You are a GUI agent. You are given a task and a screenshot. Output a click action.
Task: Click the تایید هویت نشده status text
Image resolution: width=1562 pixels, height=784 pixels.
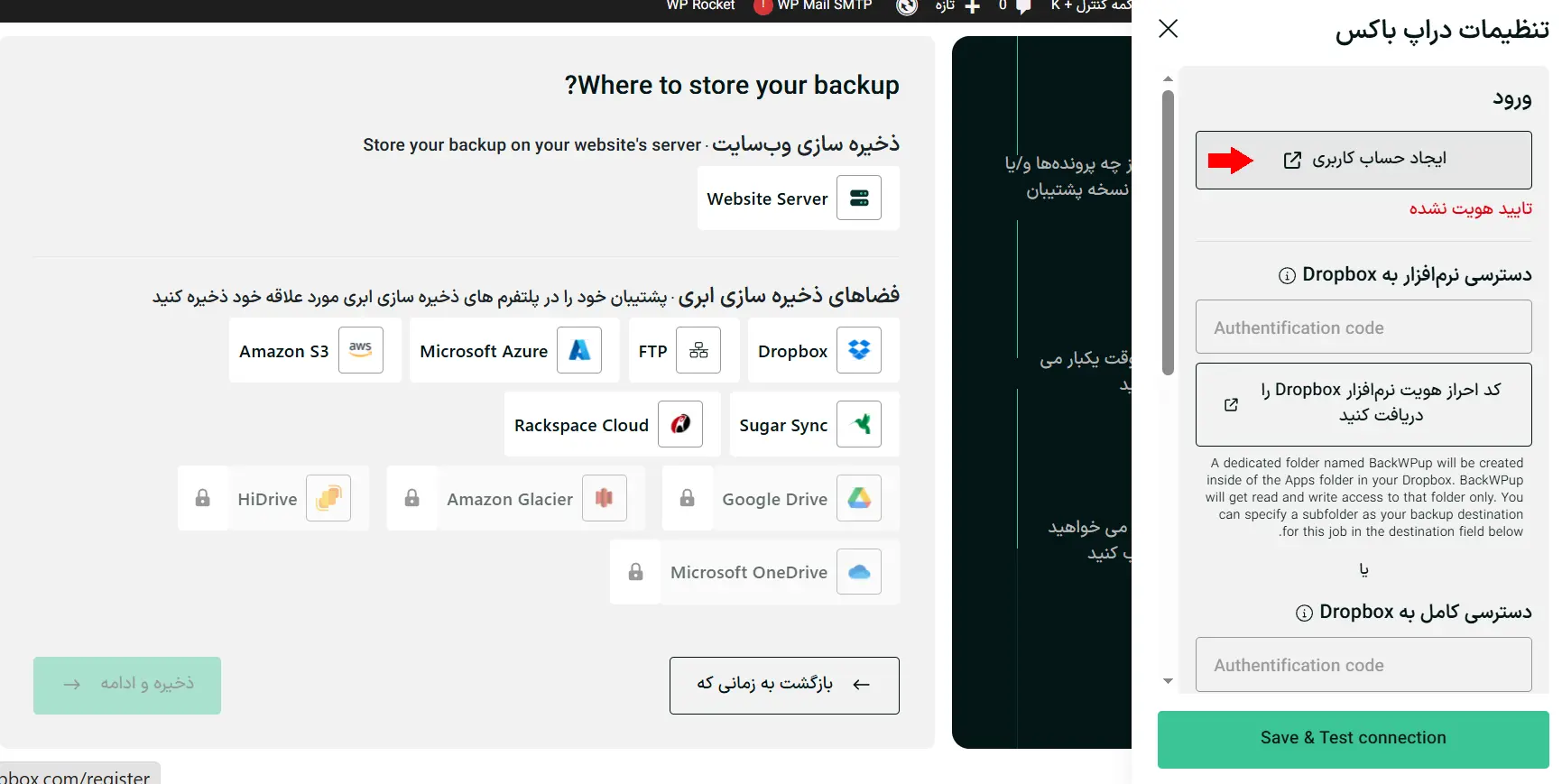1471,208
